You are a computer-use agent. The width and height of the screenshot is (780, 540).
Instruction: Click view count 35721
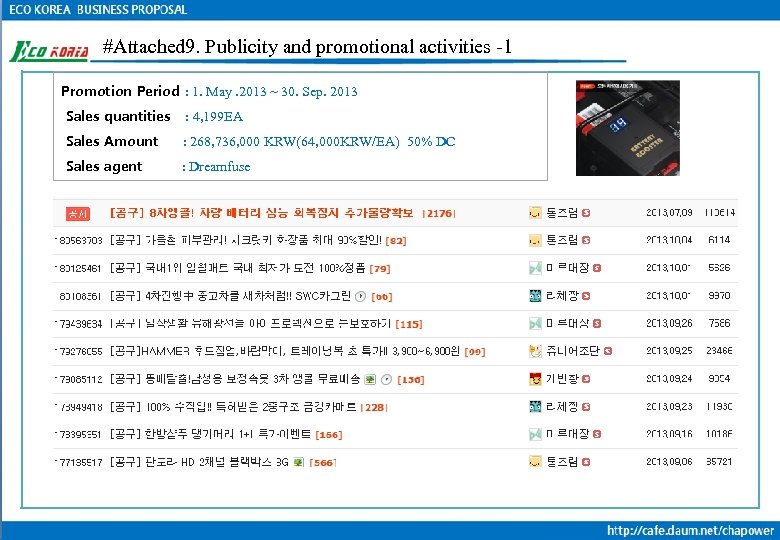(719, 461)
